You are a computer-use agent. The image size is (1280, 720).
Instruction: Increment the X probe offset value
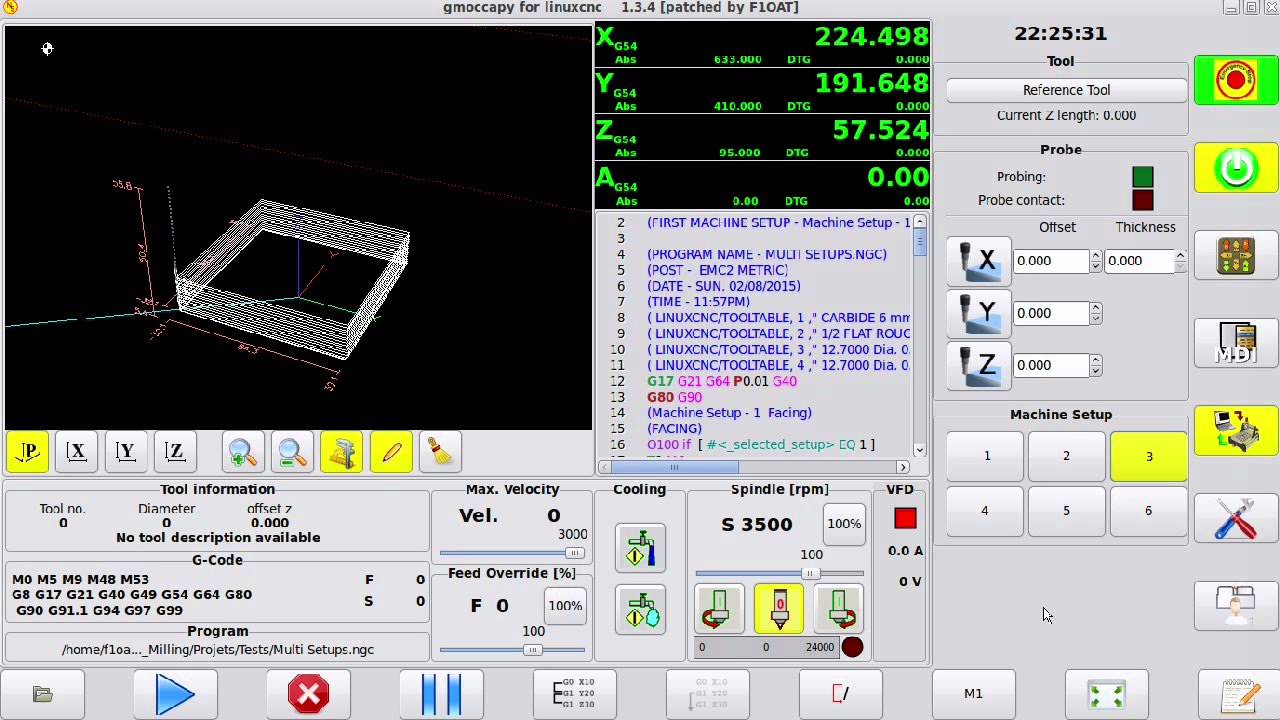(x=1095, y=255)
